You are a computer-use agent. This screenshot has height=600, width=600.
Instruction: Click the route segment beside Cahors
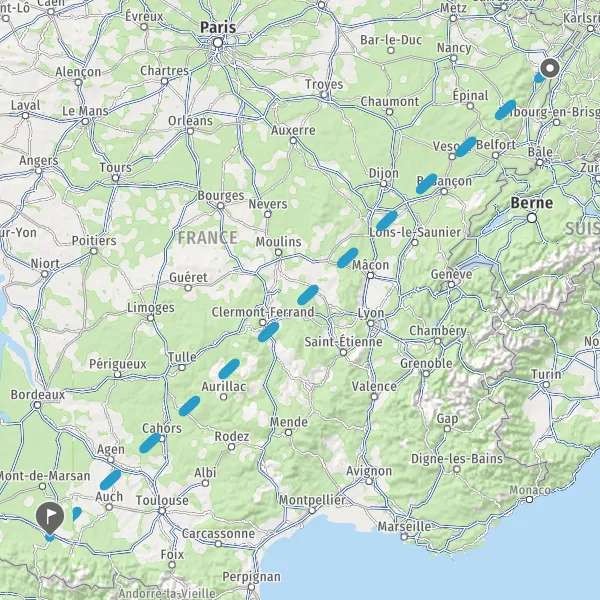click(150, 443)
